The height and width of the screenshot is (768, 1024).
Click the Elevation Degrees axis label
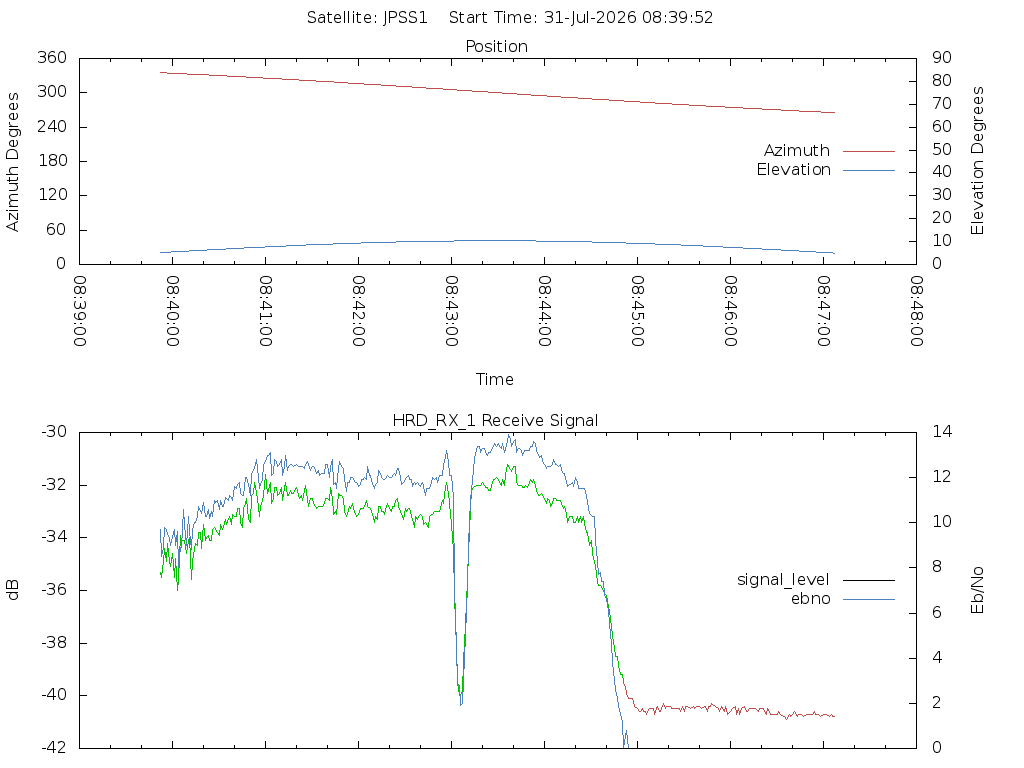(x=977, y=161)
